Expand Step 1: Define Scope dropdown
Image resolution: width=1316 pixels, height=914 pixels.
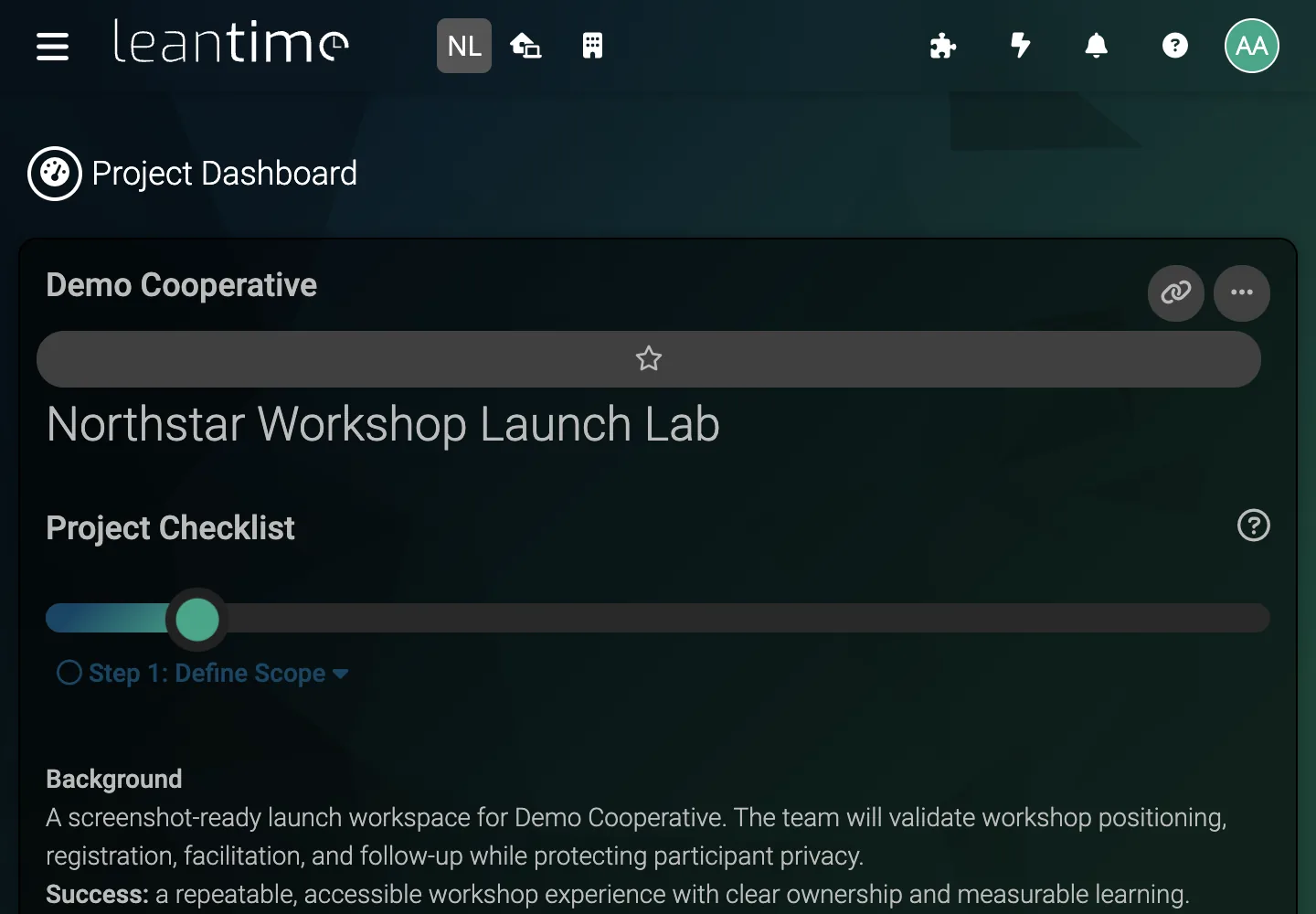[x=218, y=674]
